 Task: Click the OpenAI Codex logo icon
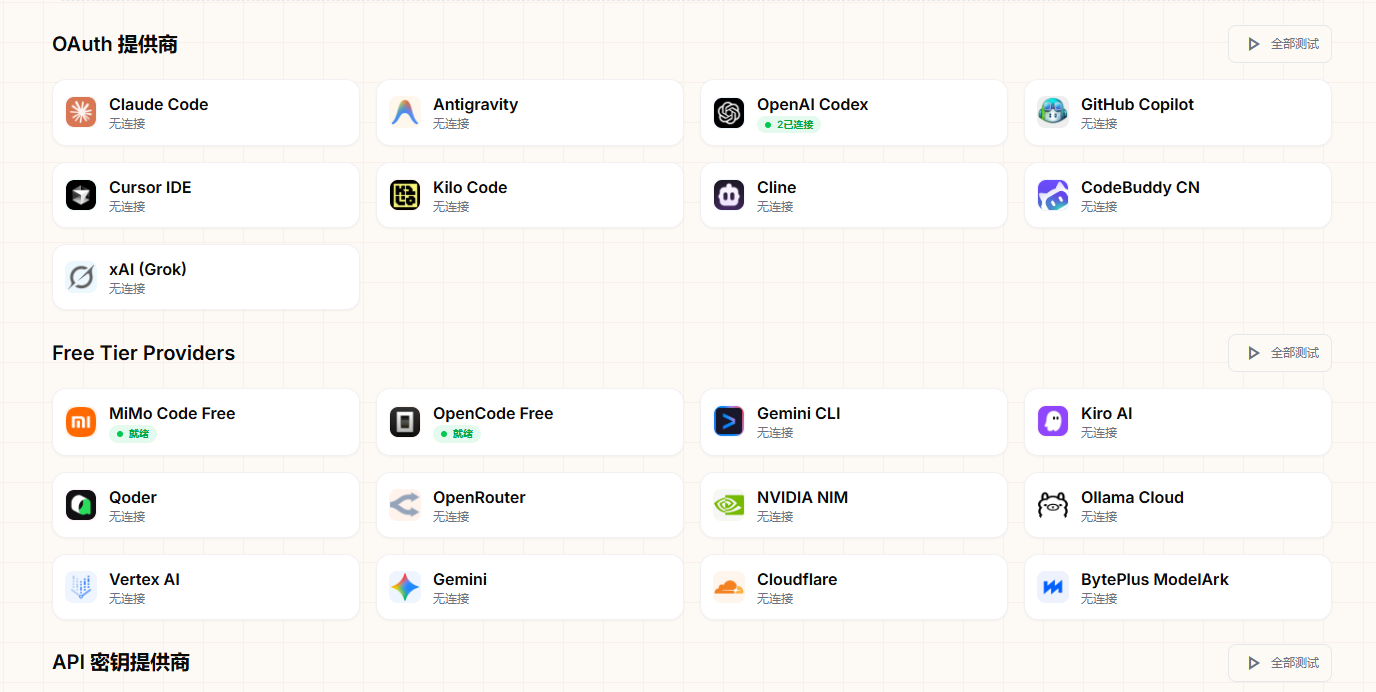click(729, 112)
